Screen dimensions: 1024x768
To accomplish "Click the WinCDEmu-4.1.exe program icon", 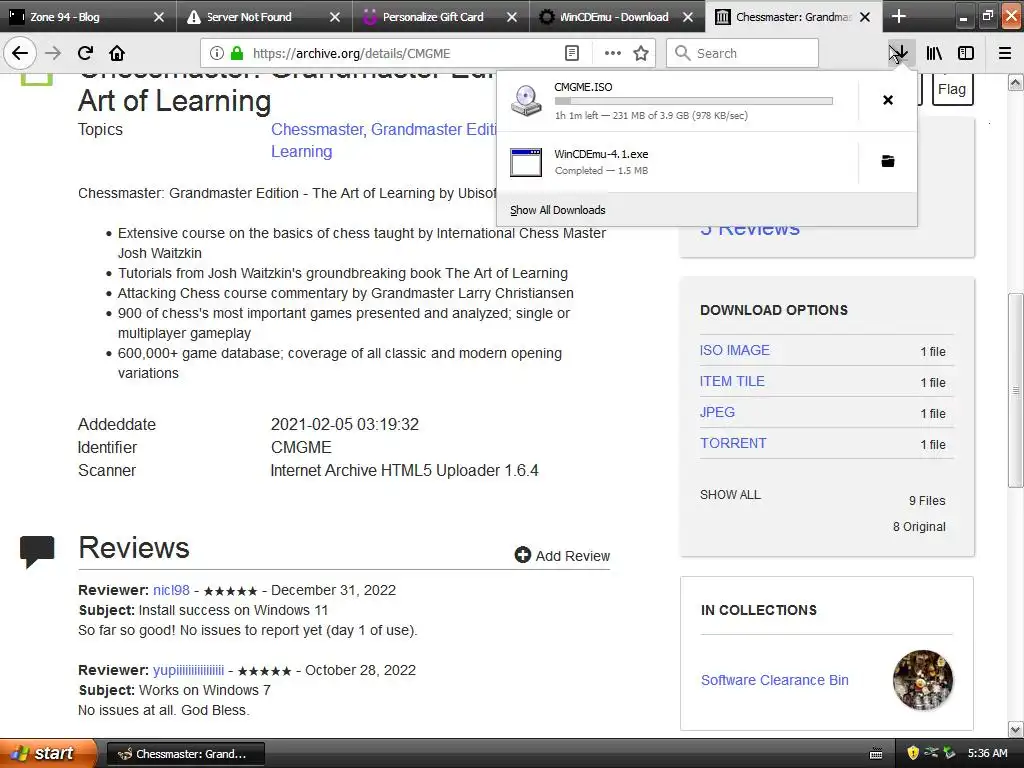I will click(526, 162).
